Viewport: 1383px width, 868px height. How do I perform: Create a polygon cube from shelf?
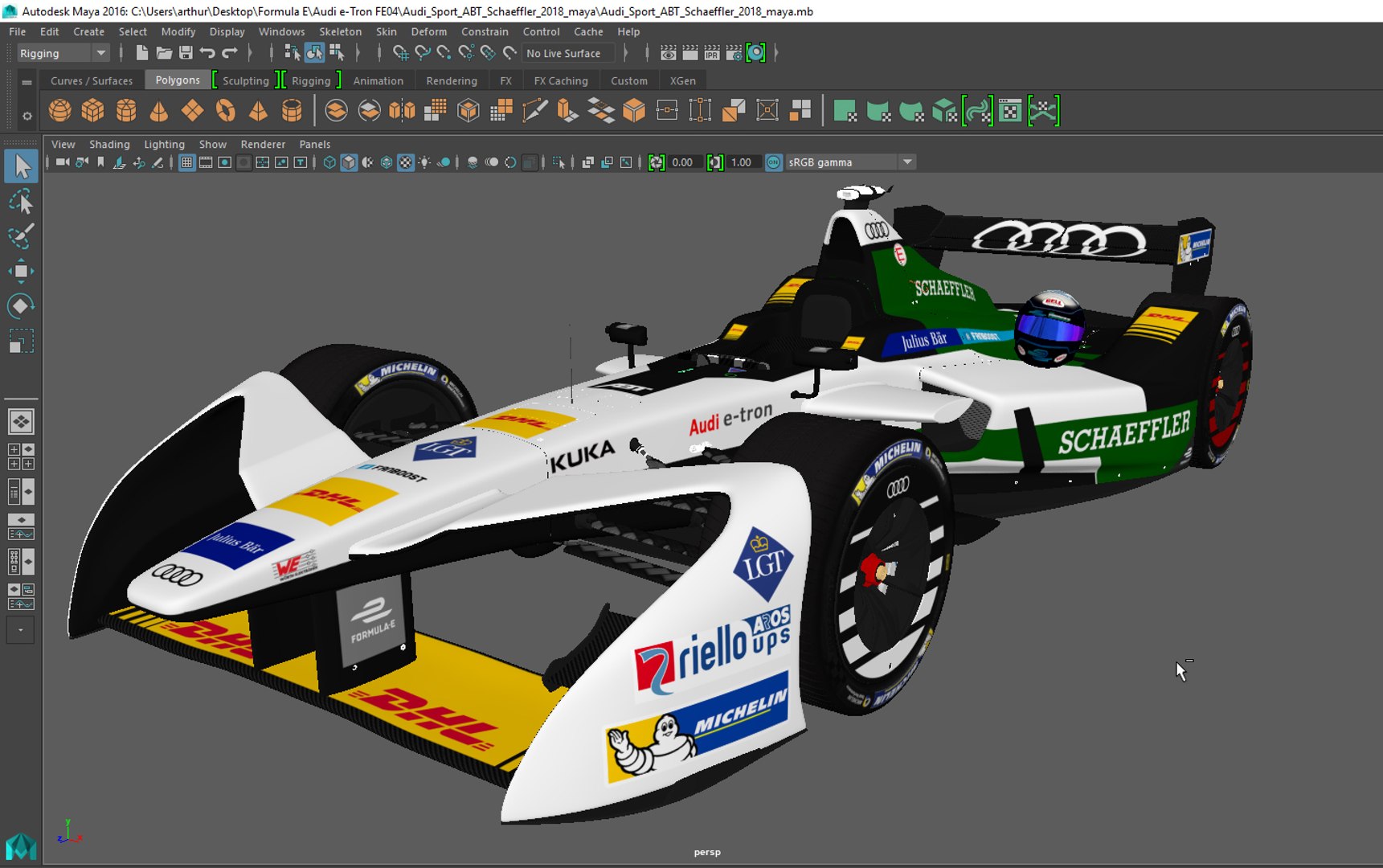(93, 110)
